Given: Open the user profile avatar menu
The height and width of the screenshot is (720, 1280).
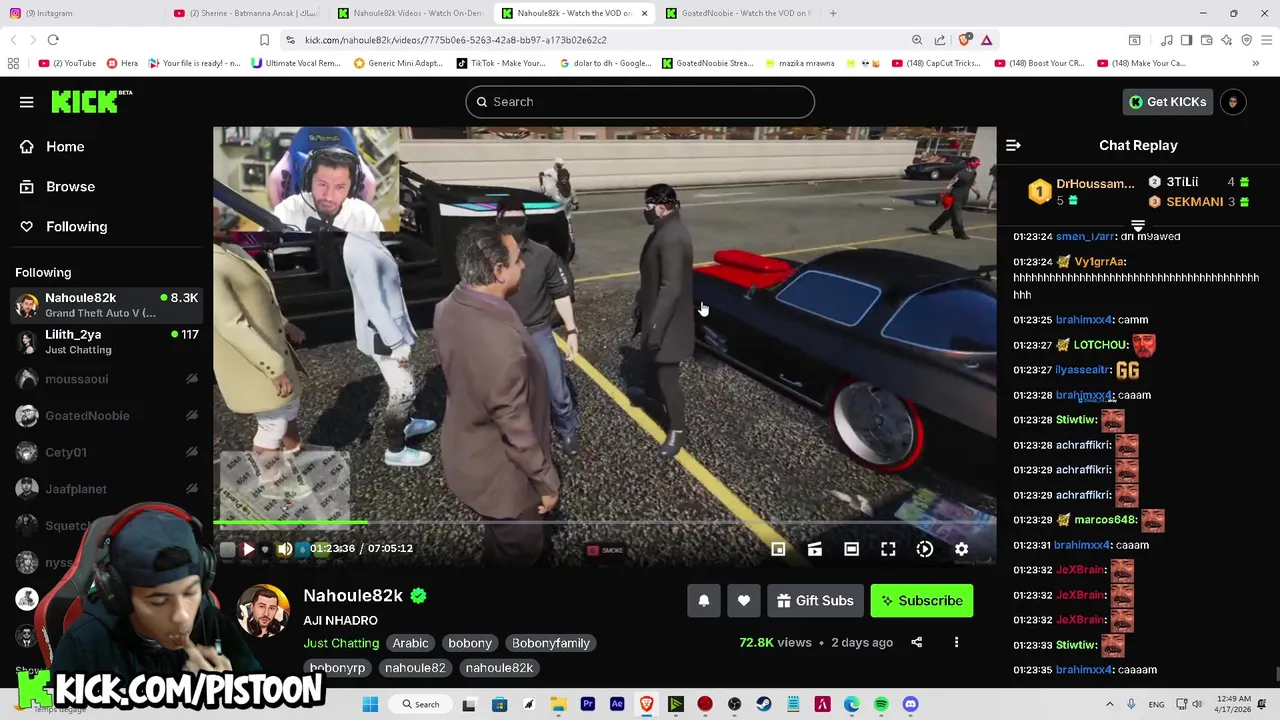Looking at the screenshot, I should (1233, 102).
